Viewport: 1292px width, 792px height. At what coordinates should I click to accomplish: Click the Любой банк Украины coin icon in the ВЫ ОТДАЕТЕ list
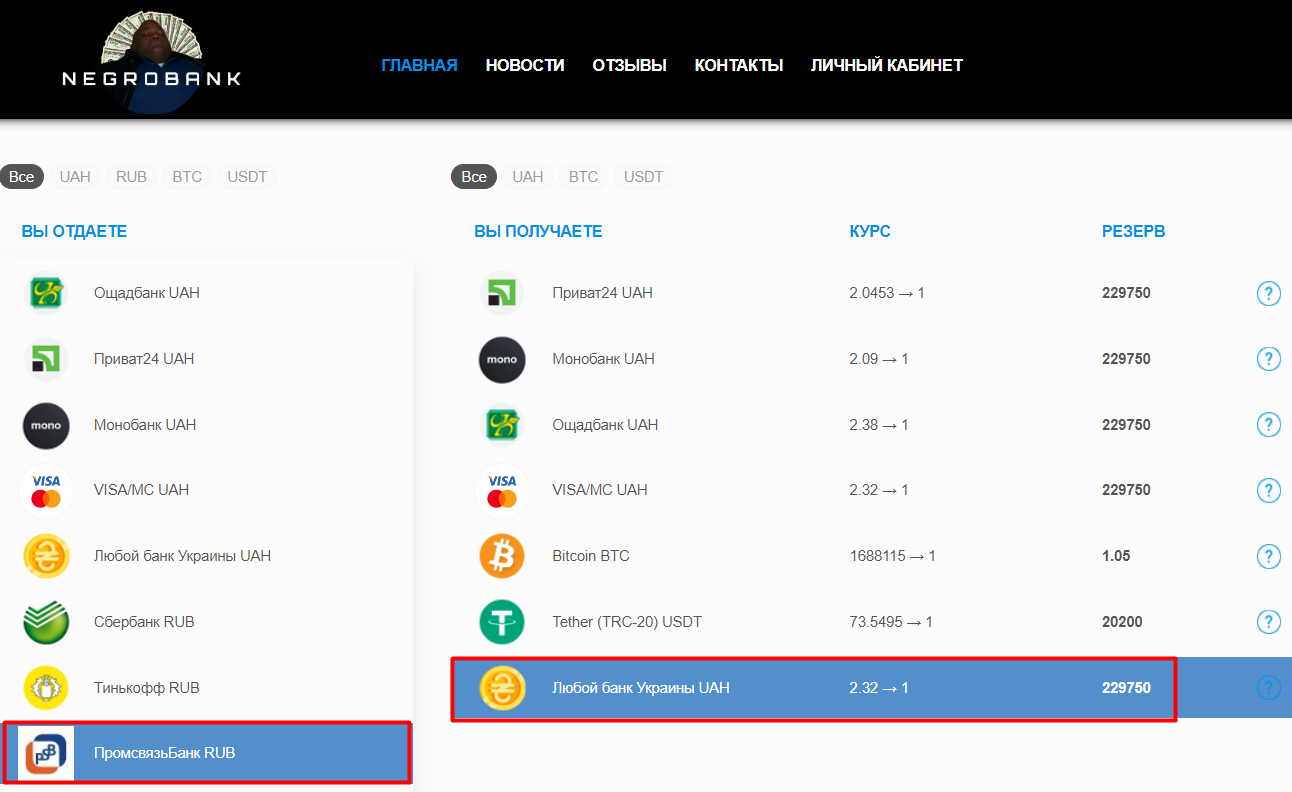[46, 556]
